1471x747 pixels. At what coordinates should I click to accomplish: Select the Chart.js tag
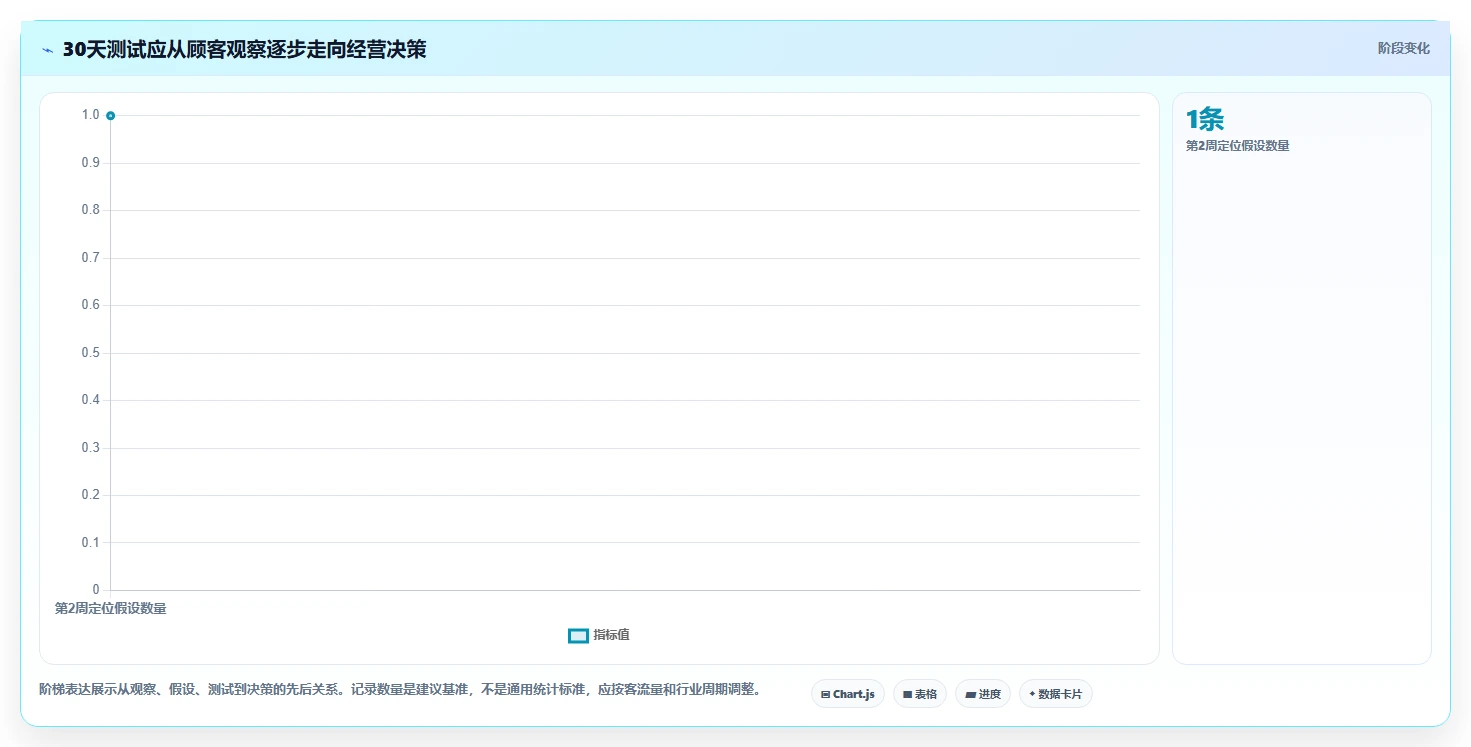pyautogui.click(x=847, y=694)
